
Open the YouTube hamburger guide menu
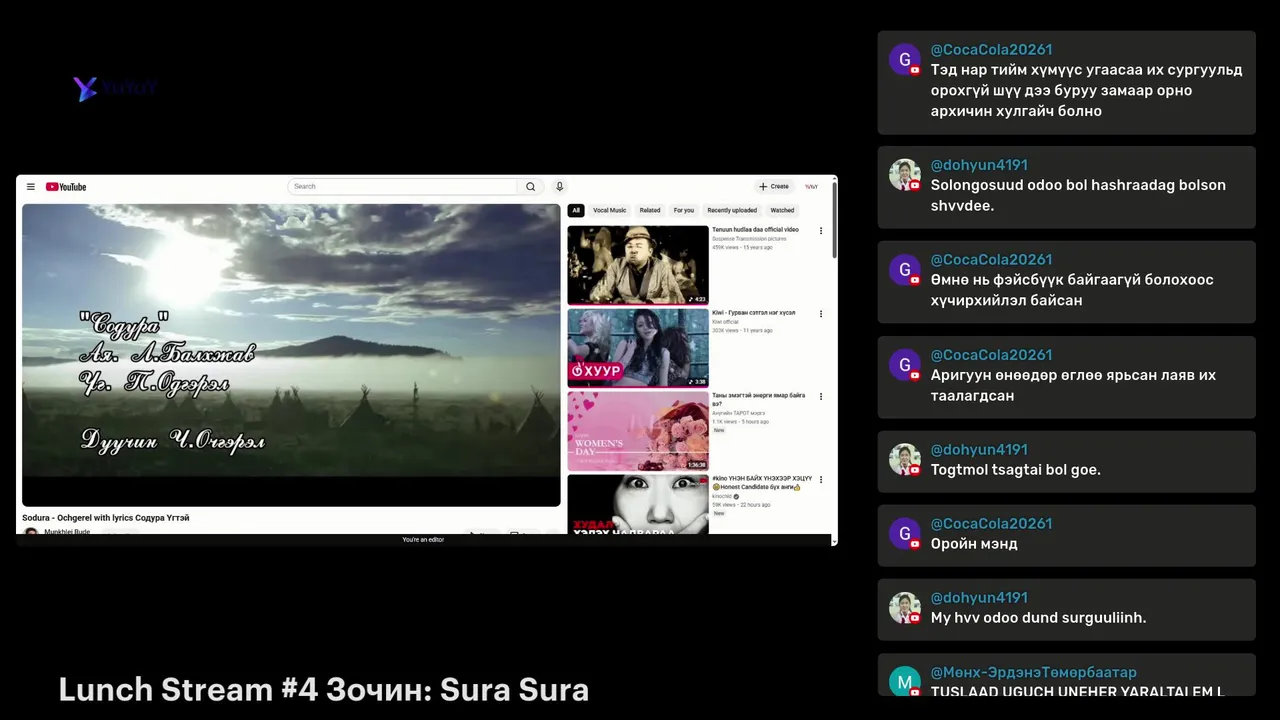pos(31,187)
